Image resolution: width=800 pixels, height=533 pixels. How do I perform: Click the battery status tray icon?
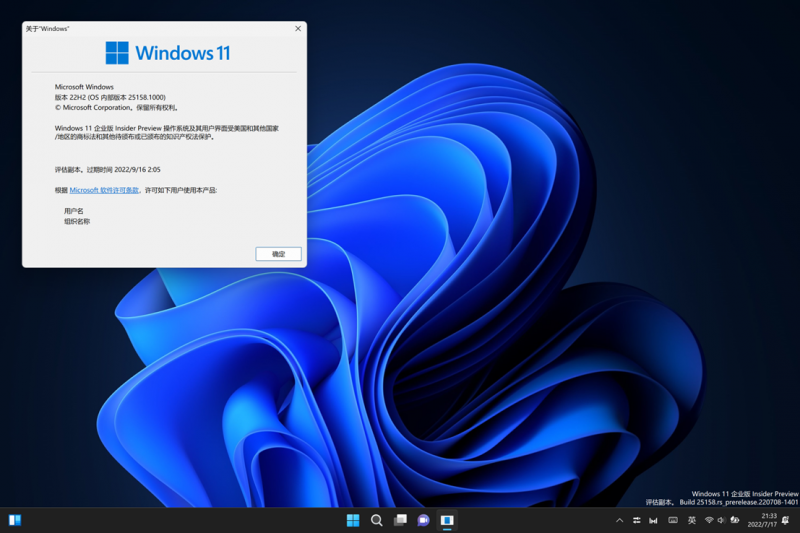(x=735, y=520)
